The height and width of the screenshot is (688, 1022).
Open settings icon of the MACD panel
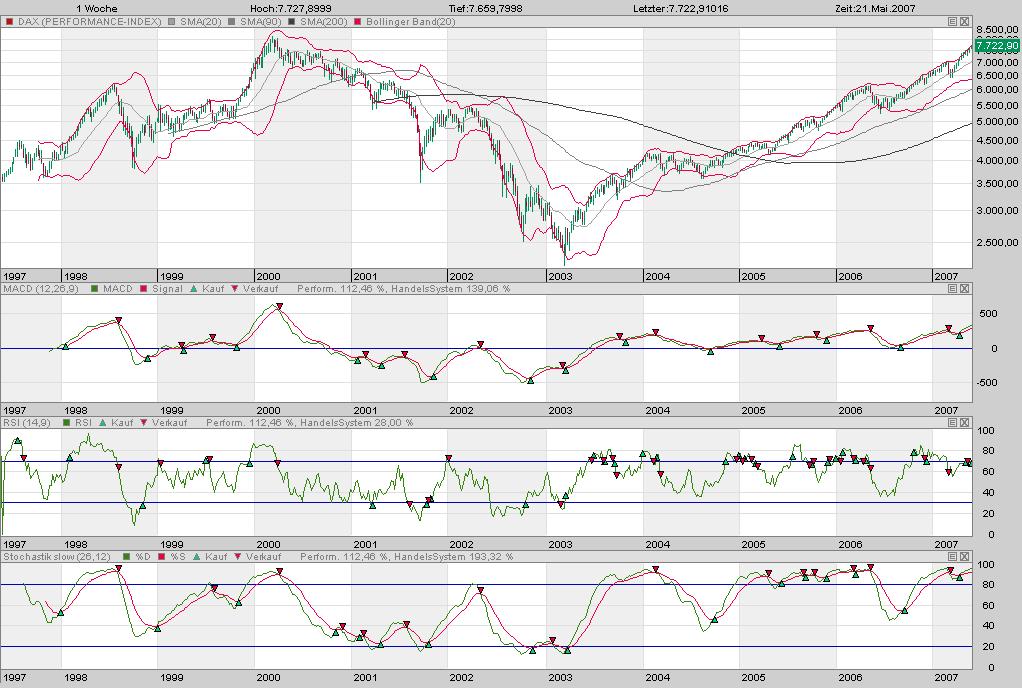(952, 289)
